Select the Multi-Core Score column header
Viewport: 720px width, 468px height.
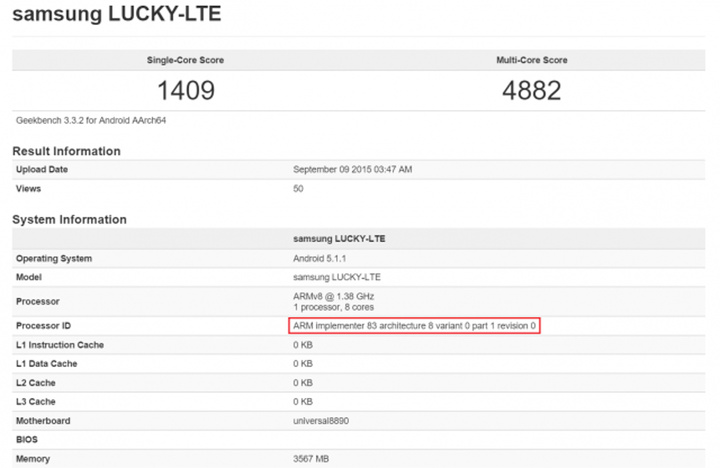[532, 60]
